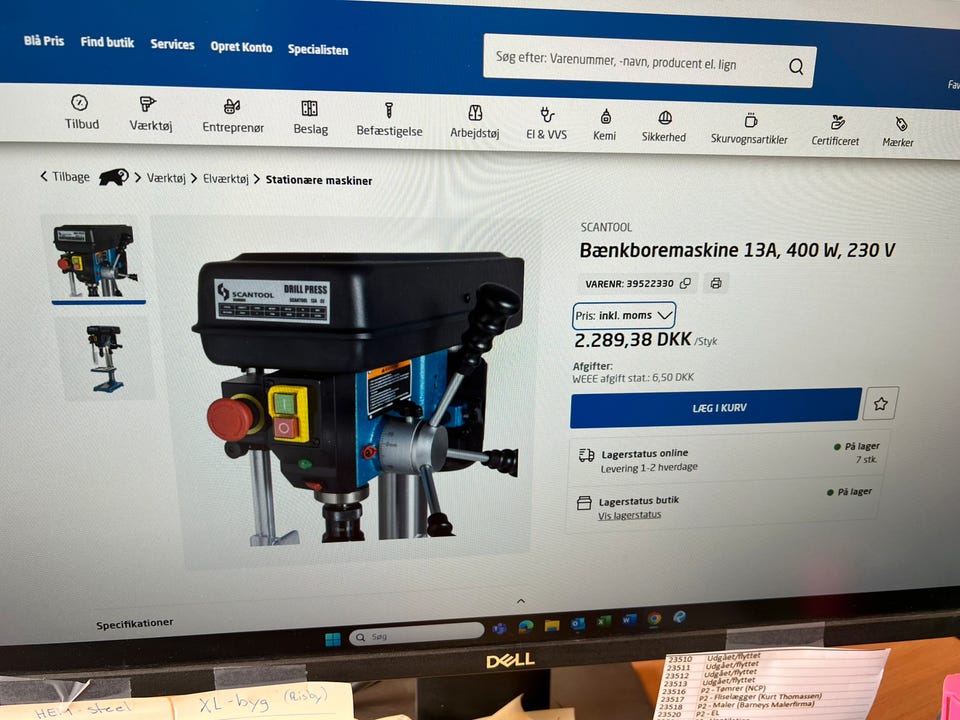Open Blå Pris menu item
Viewport: 960px width, 720px height.
pos(44,41)
